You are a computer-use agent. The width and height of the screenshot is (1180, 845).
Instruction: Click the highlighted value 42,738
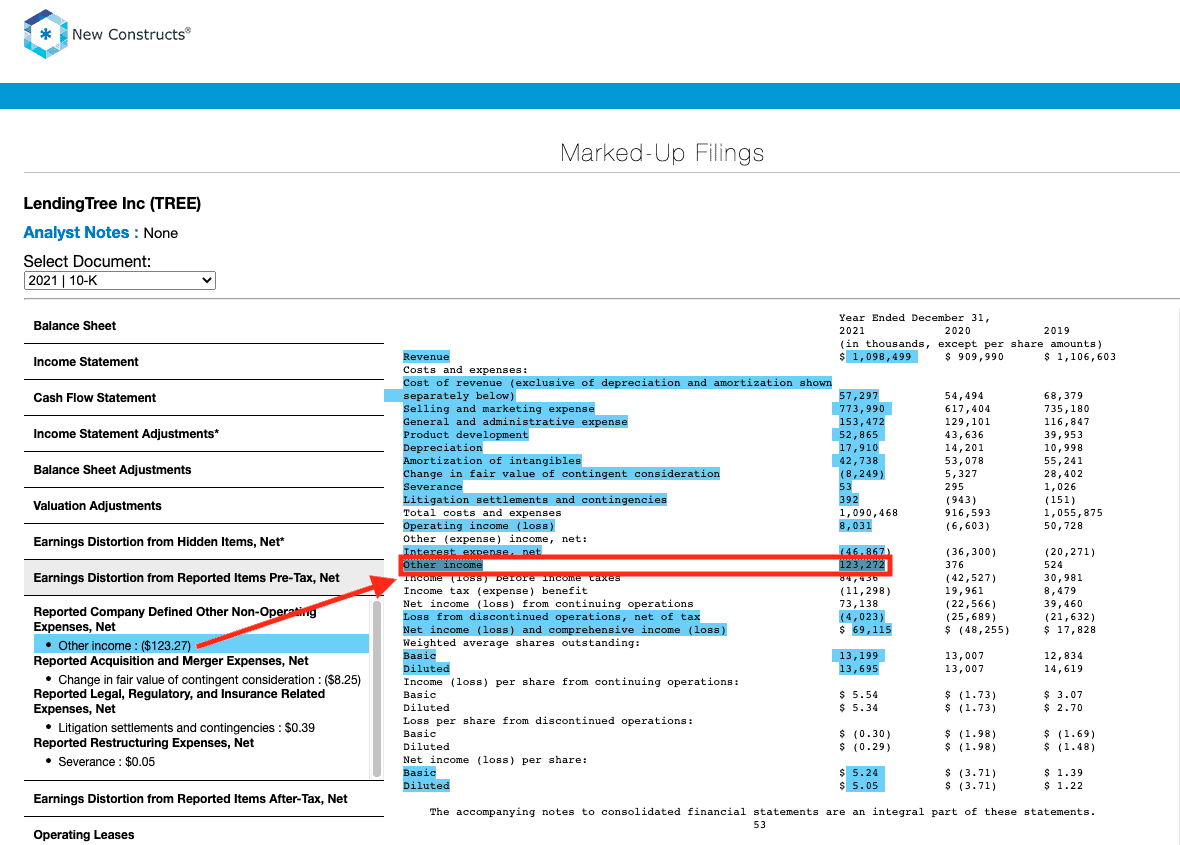click(859, 460)
